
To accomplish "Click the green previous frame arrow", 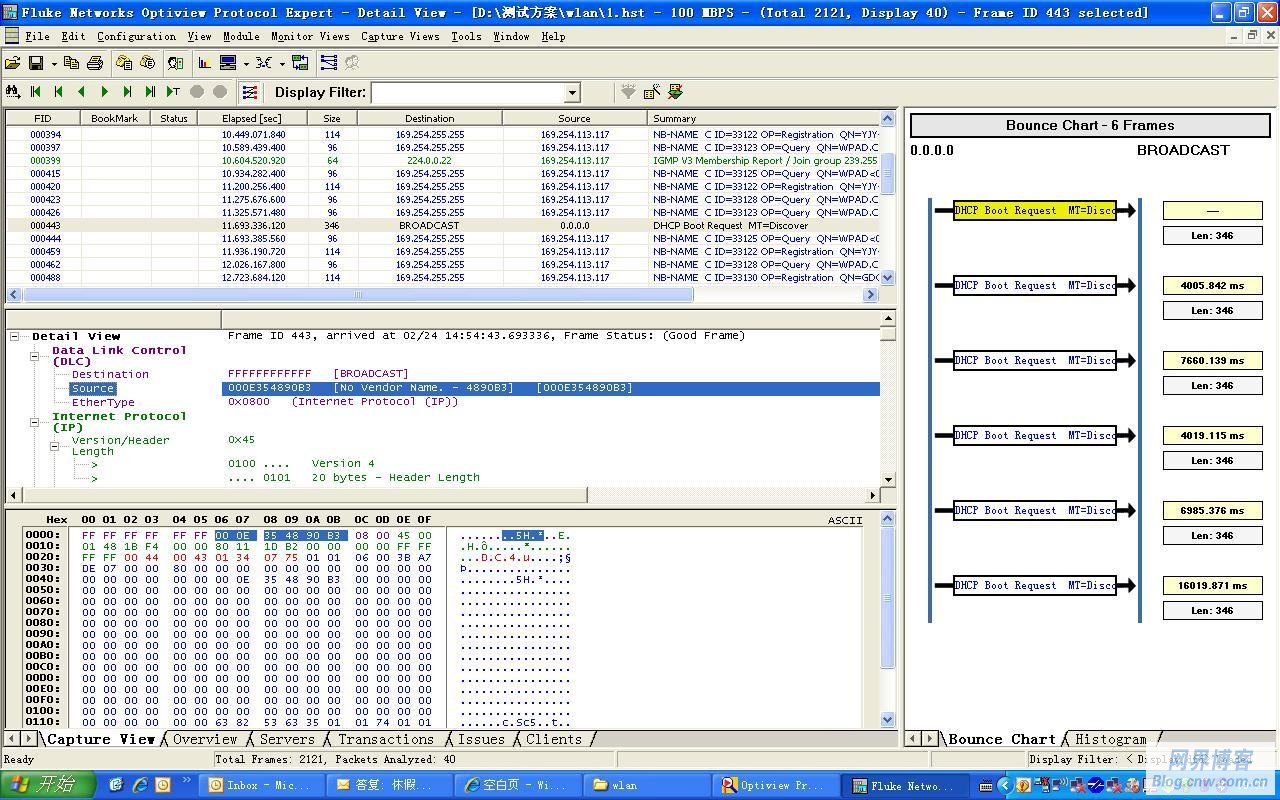I will point(82,92).
